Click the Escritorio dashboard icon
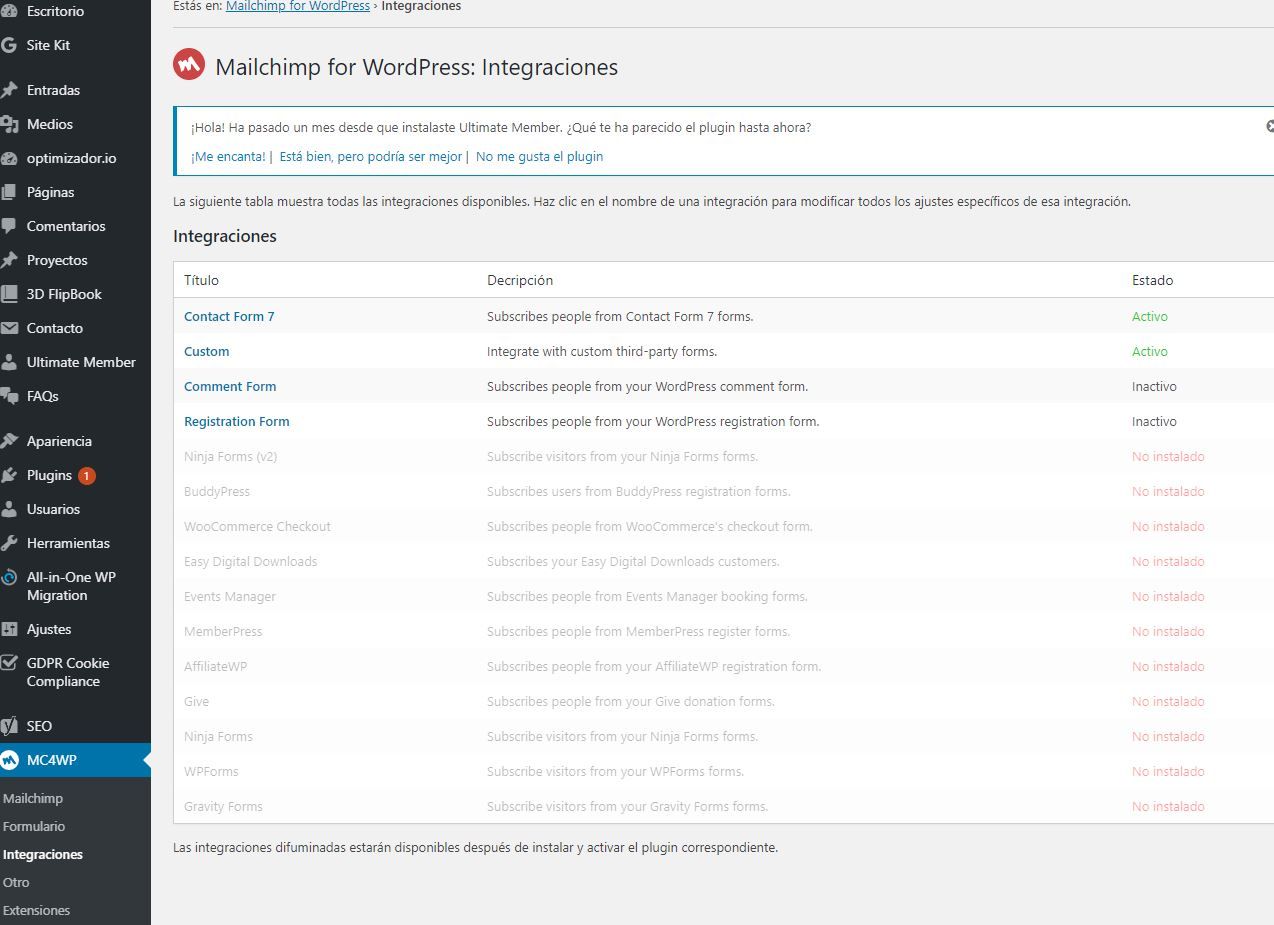The image size is (1274, 925). point(9,11)
